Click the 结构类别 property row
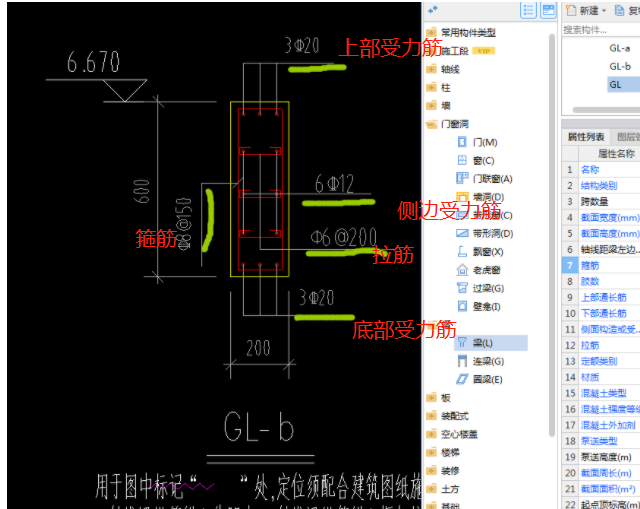This screenshot has width=640, height=509. [x=601, y=186]
